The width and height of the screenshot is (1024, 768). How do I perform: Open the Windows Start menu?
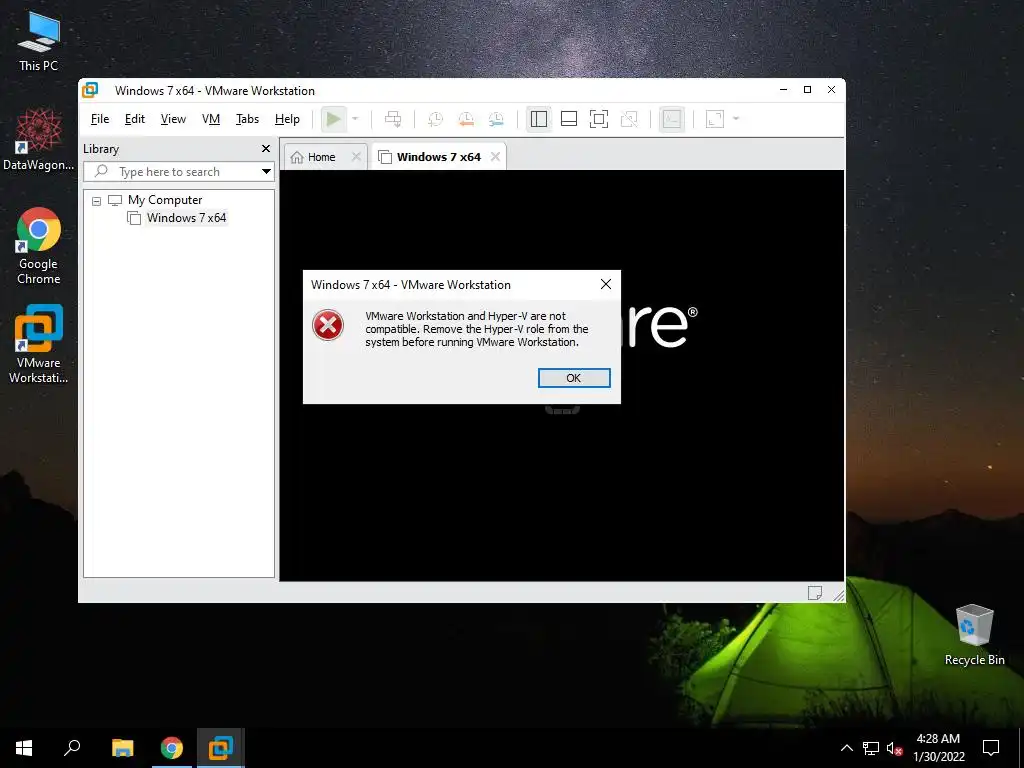pos(24,748)
